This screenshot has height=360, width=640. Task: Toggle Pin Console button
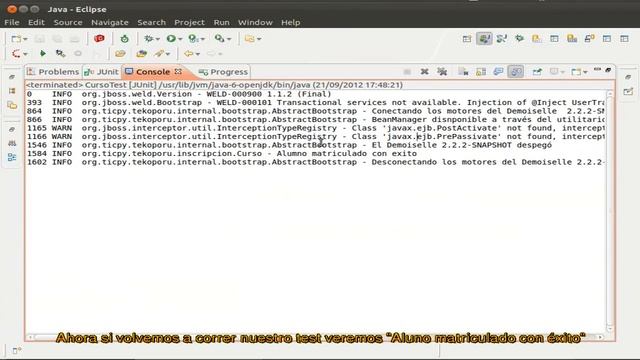pyautogui.click(x=537, y=72)
